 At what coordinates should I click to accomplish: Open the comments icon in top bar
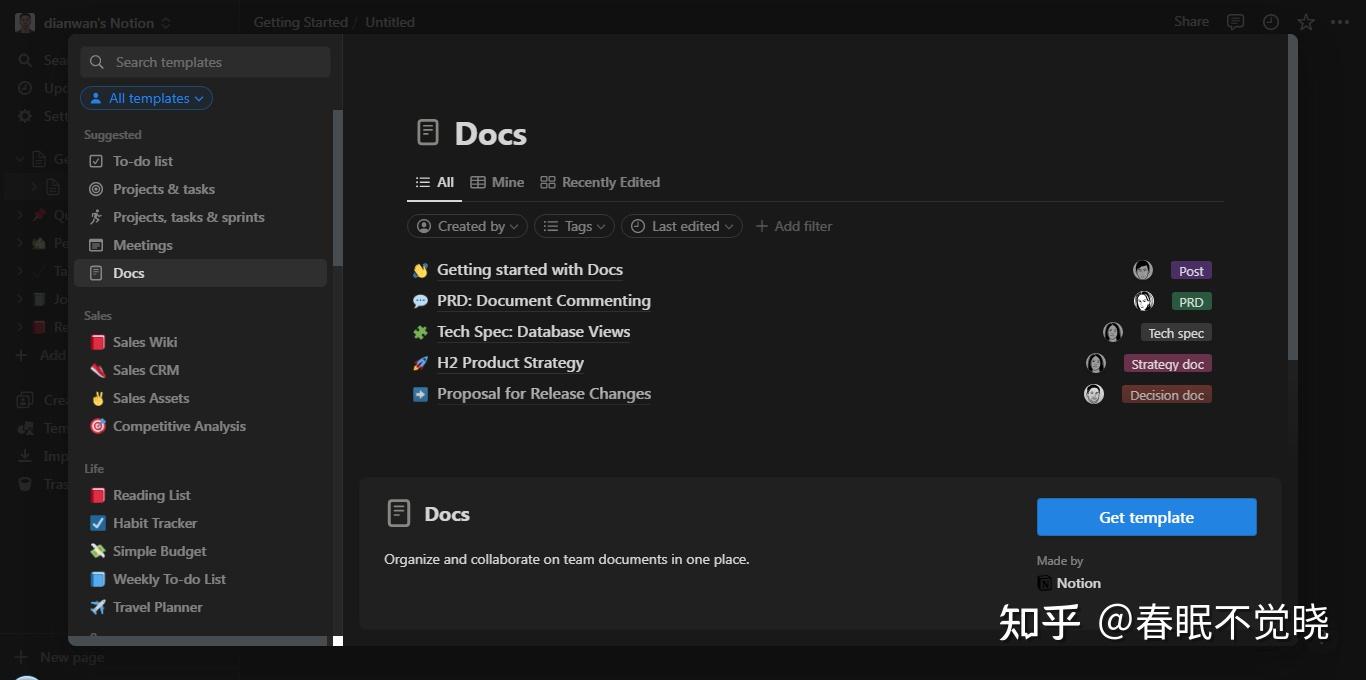tap(1235, 22)
